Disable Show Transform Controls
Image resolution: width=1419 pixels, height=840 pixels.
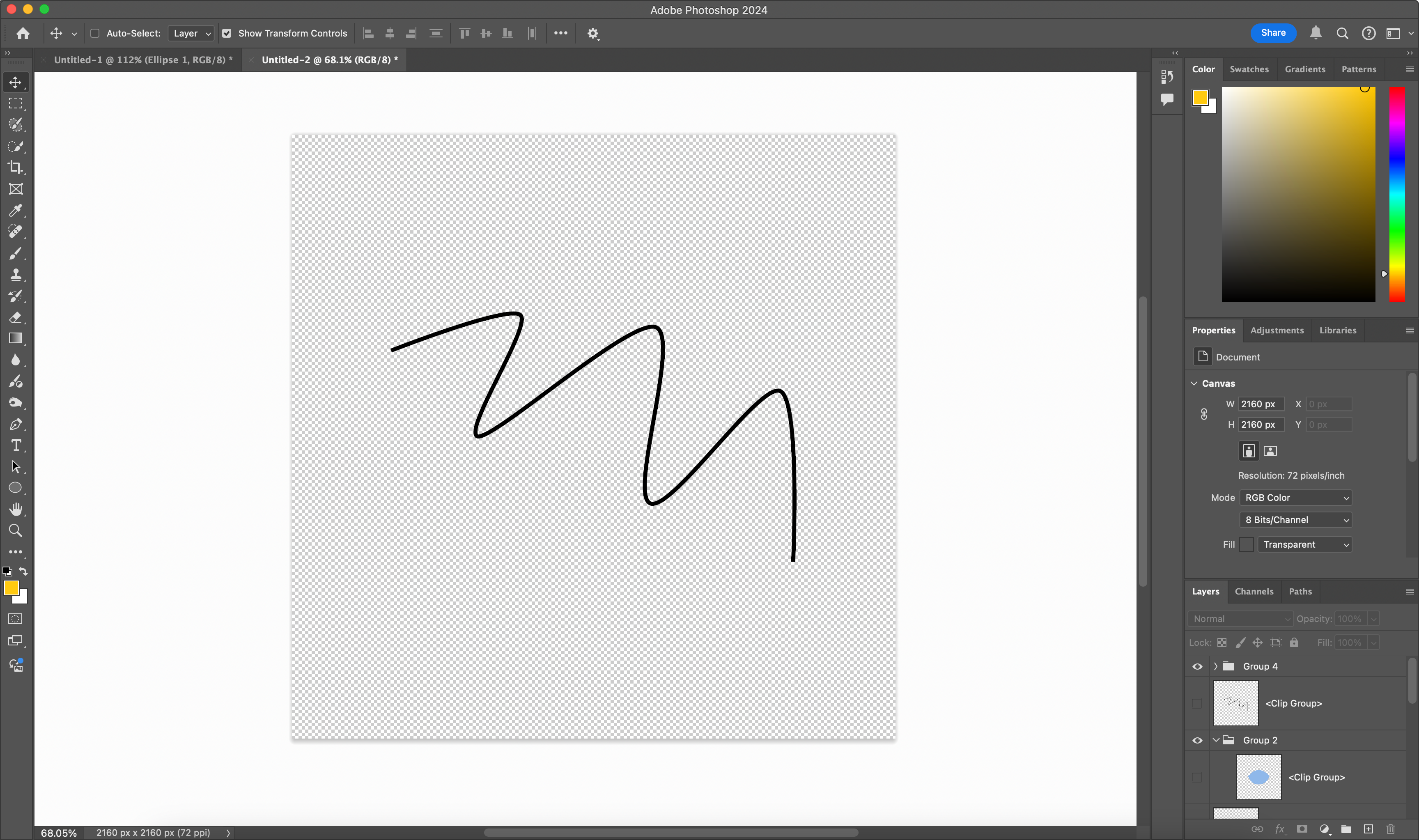click(227, 33)
